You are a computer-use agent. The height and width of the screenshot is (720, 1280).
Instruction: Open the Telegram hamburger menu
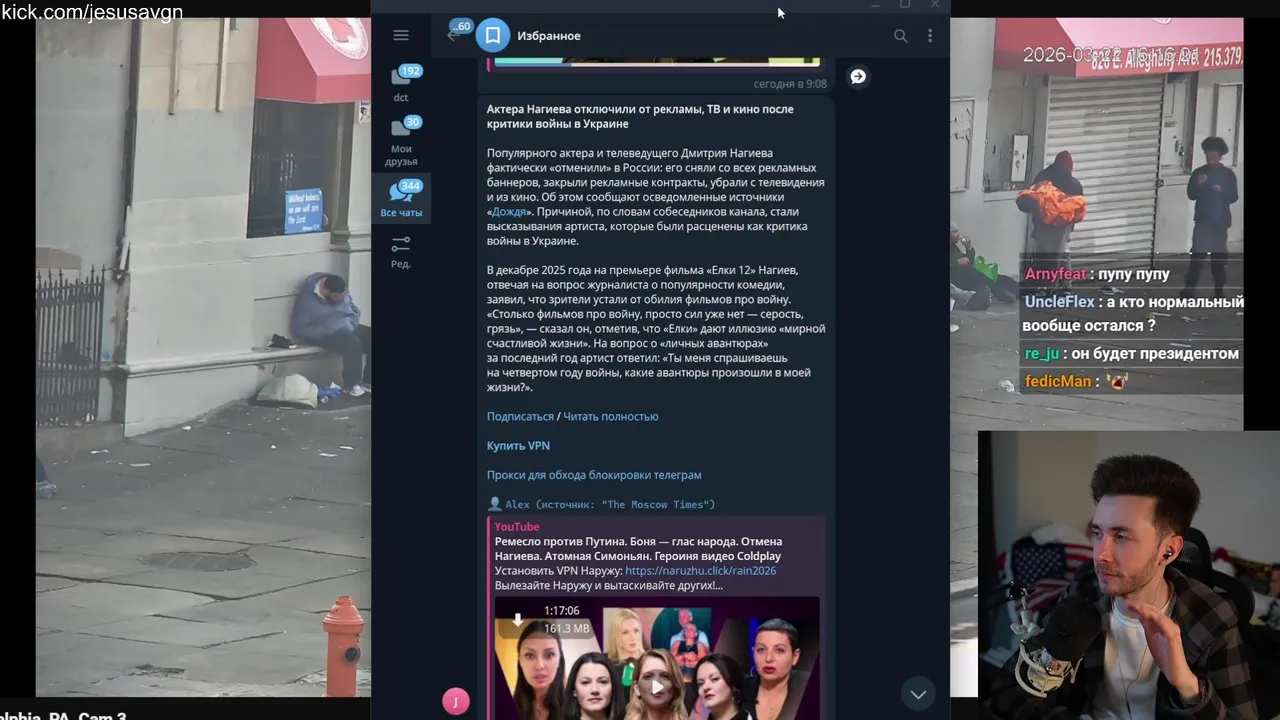point(401,35)
